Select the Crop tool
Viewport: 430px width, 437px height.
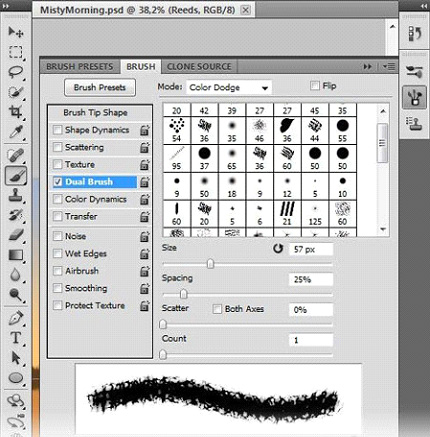[15, 111]
